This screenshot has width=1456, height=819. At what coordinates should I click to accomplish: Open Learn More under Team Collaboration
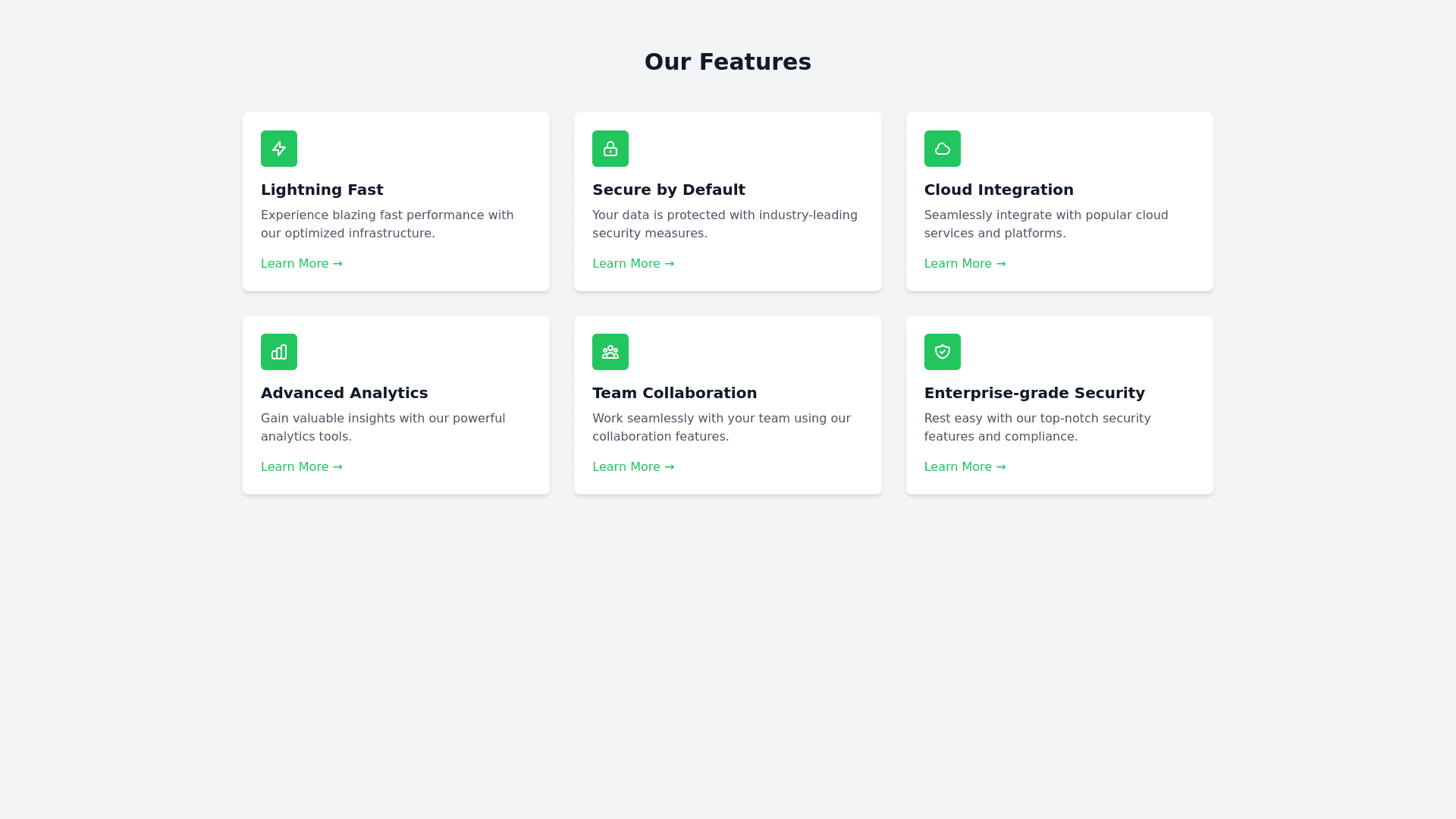point(632,467)
